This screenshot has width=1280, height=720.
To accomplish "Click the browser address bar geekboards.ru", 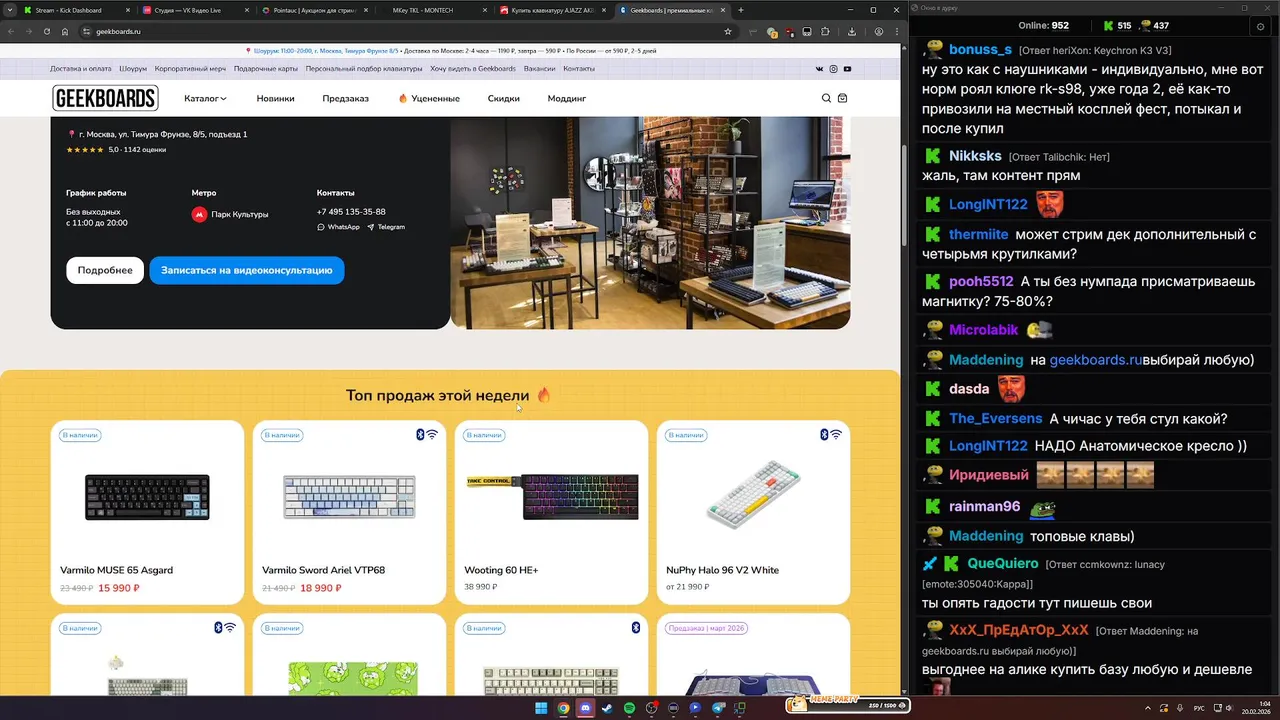I will pos(400,31).
